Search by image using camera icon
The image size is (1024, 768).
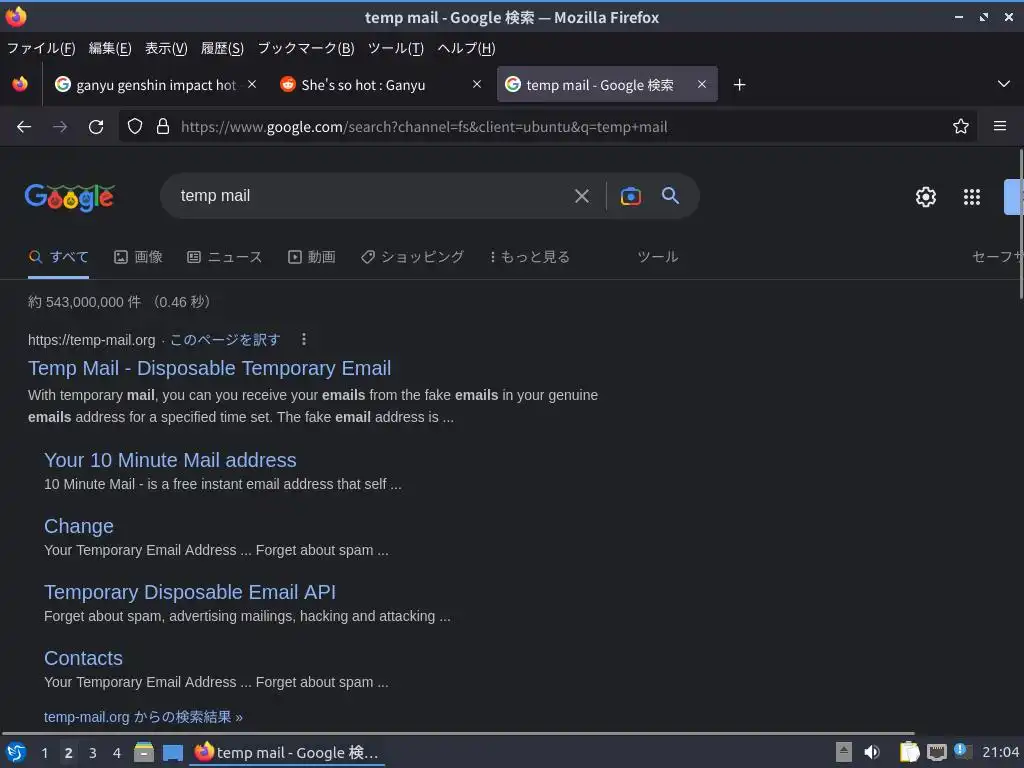click(x=631, y=196)
